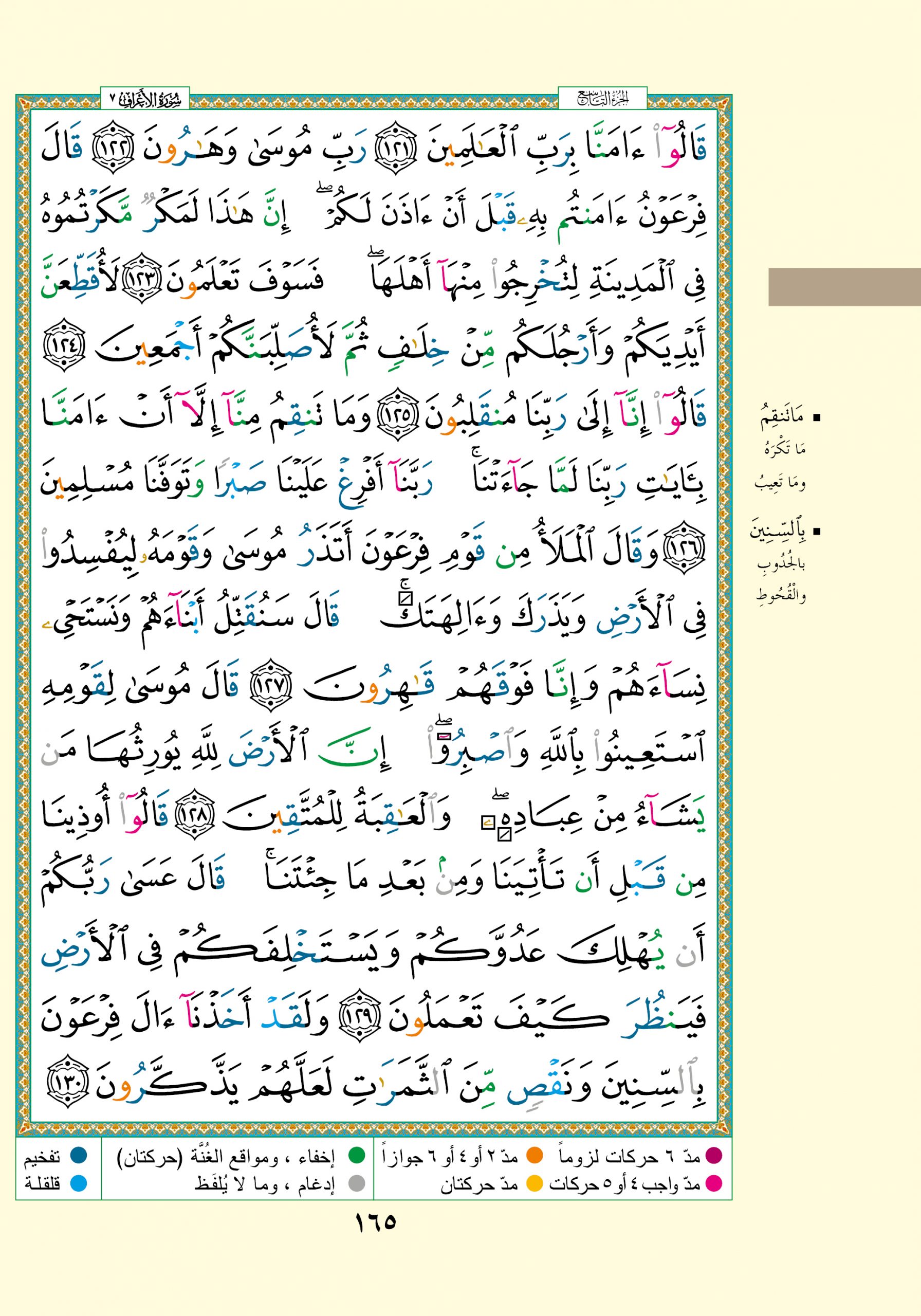Click the margin note بِالسِّنِينَ
Viewport: 921px width, 1316px height.
click(780, 532)
